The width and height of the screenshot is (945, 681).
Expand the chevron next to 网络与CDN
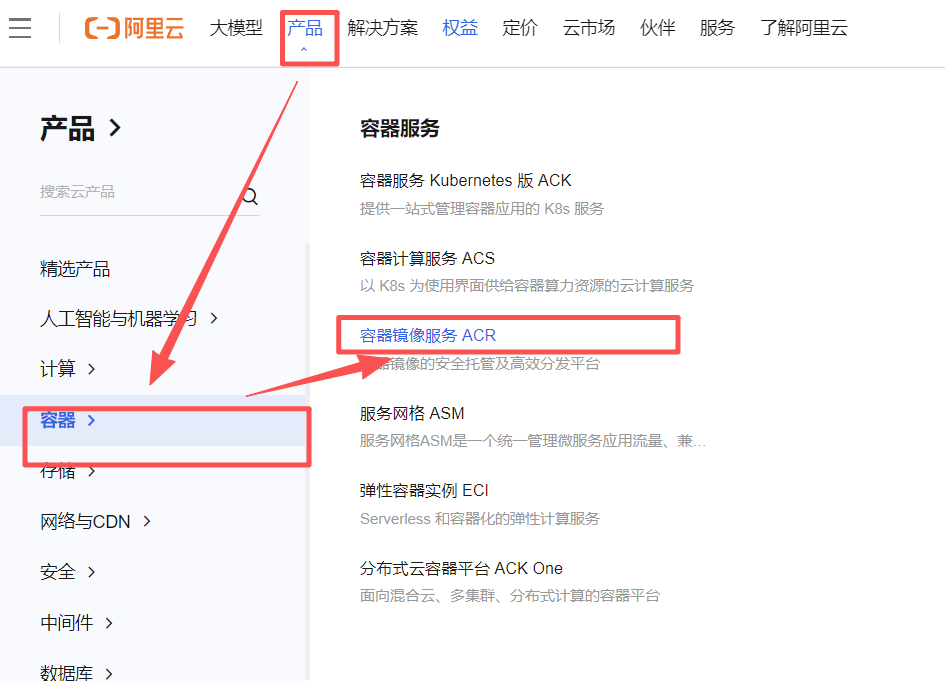tap(147, 521)
